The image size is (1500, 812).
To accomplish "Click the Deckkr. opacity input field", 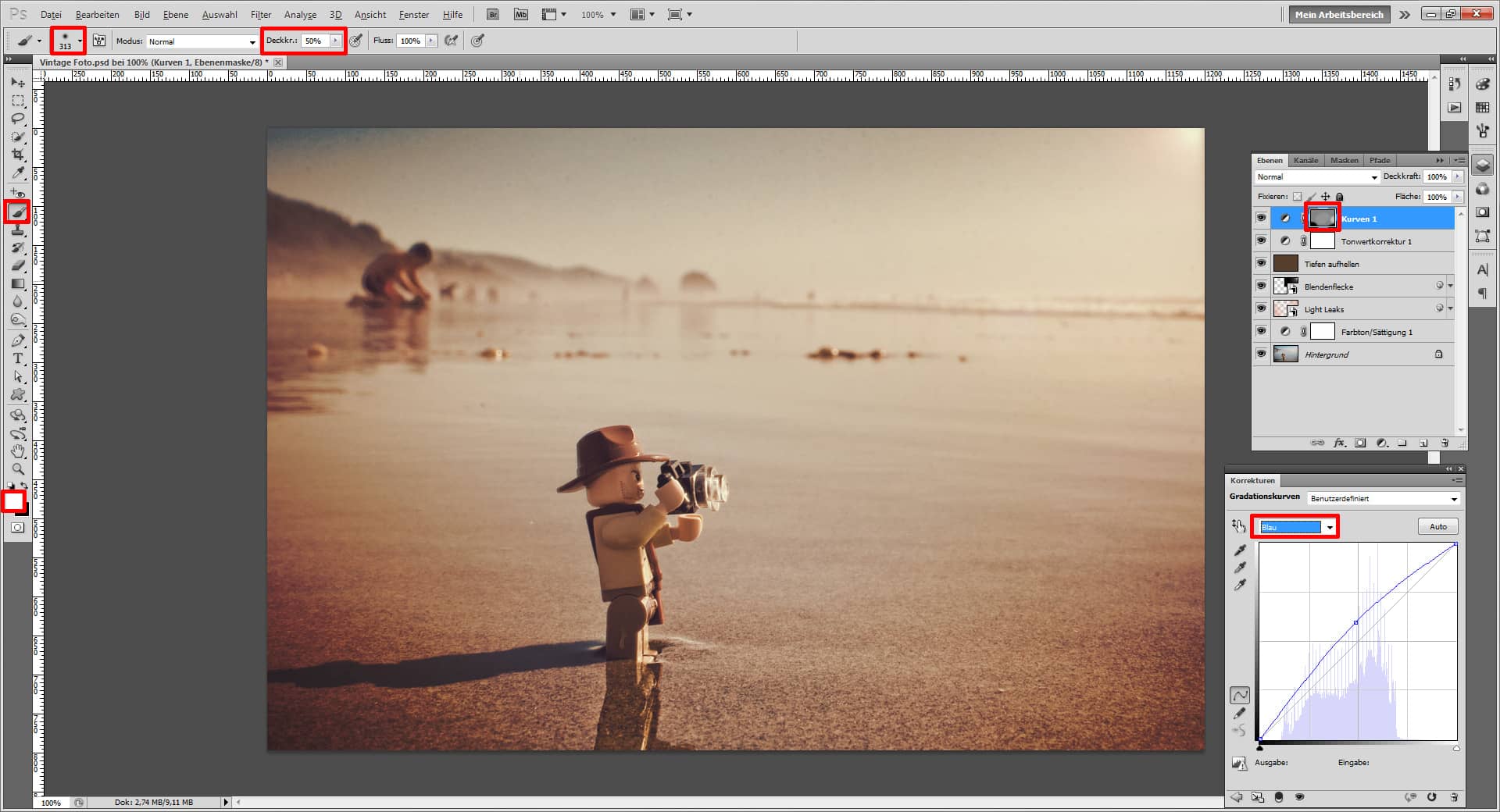I will [314, 41].
